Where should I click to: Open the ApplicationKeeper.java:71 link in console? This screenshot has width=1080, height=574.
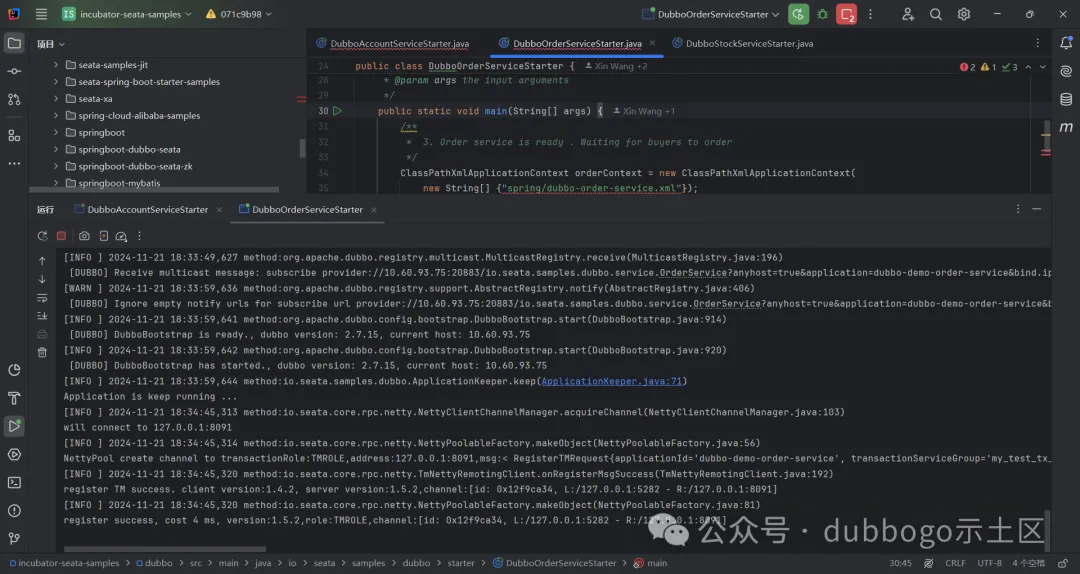coord(611,381)
